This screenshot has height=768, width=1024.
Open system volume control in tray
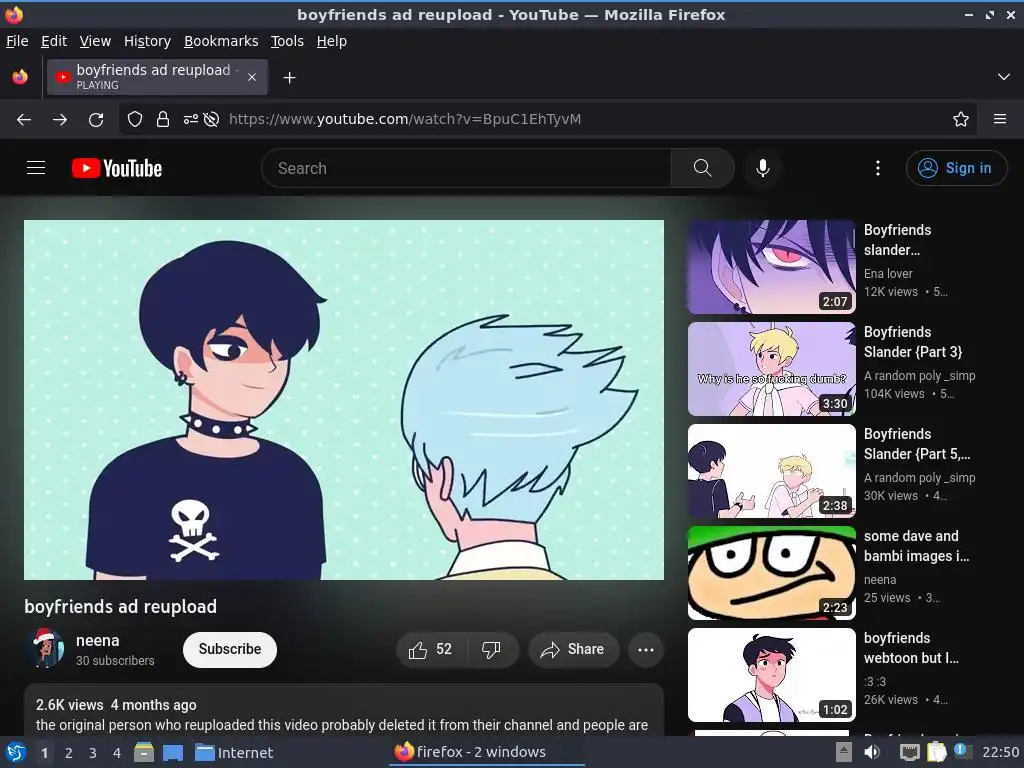pos(872,752)
